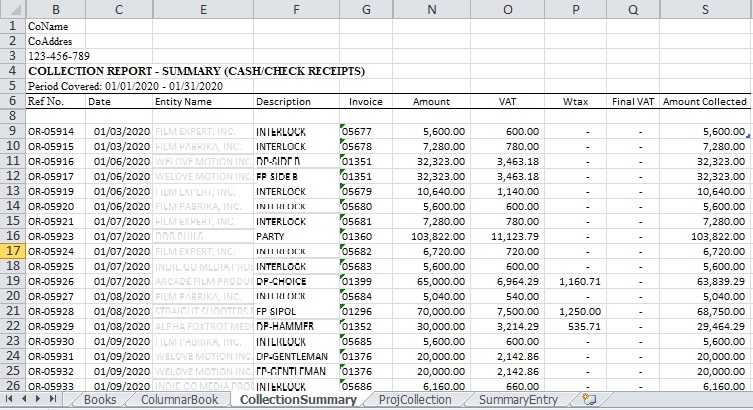Viewport: 753px width, 410px height.
Task: Click the 70,000.00 amount cell
Action: [x=431, y=311]
